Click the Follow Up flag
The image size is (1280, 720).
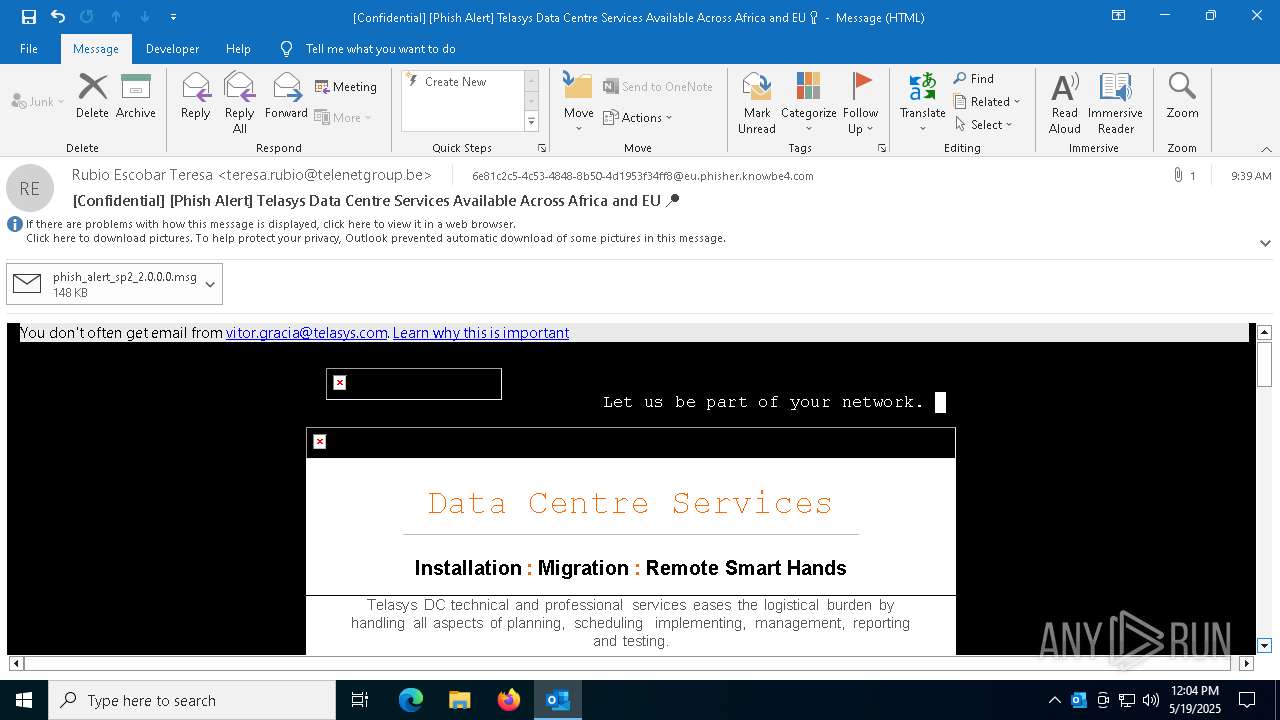click(x=860, y=103)
